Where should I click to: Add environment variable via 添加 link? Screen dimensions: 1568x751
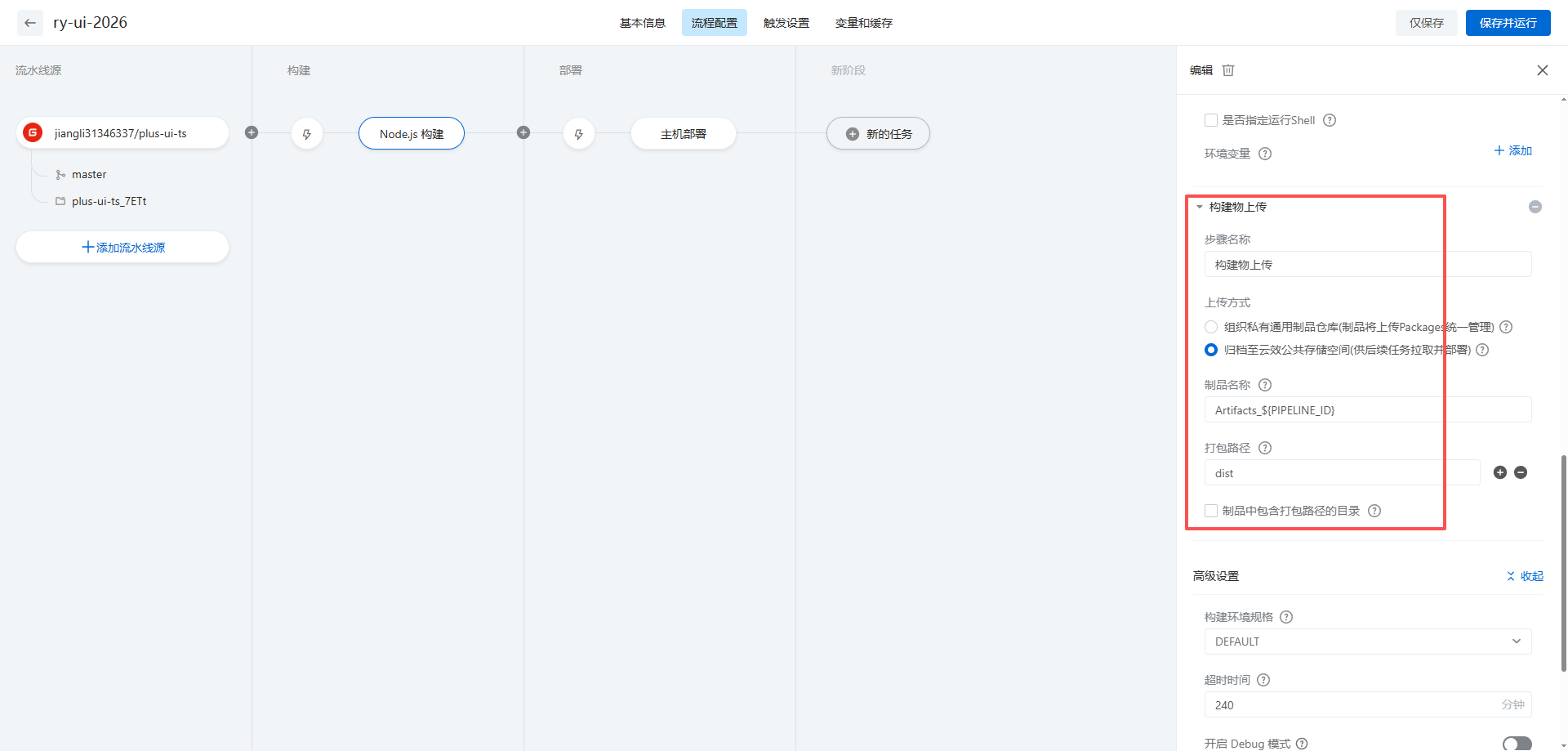(x=1513, y=150)
